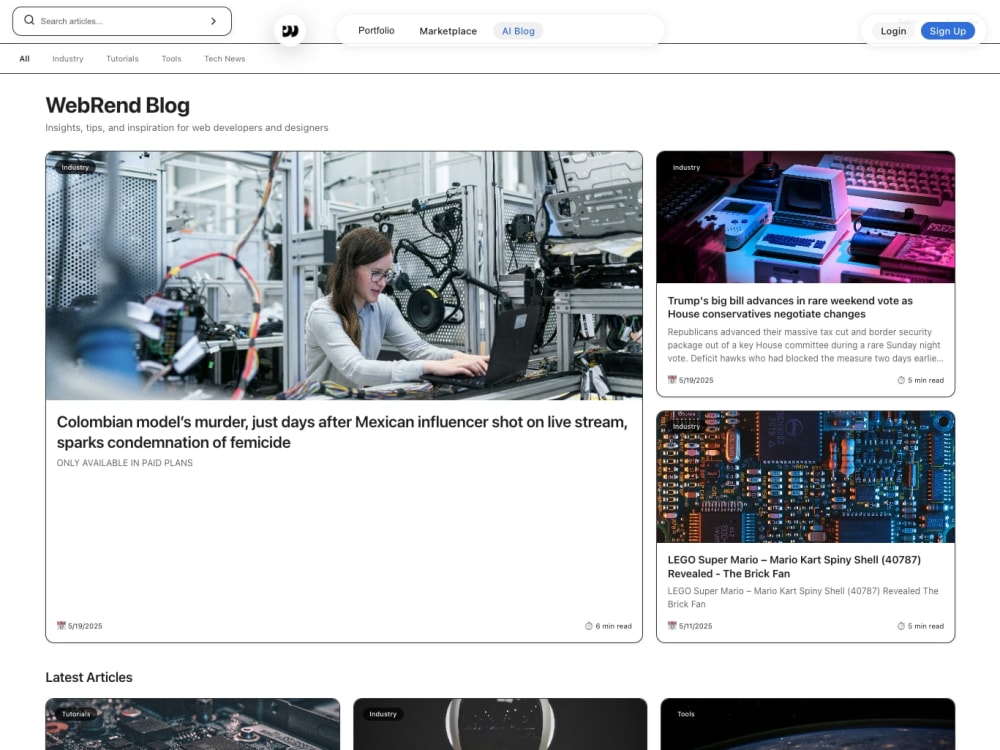Show the Tech News category
Image resolution: width=1000 pixels, height=750 pixels.
pos(224,59)
